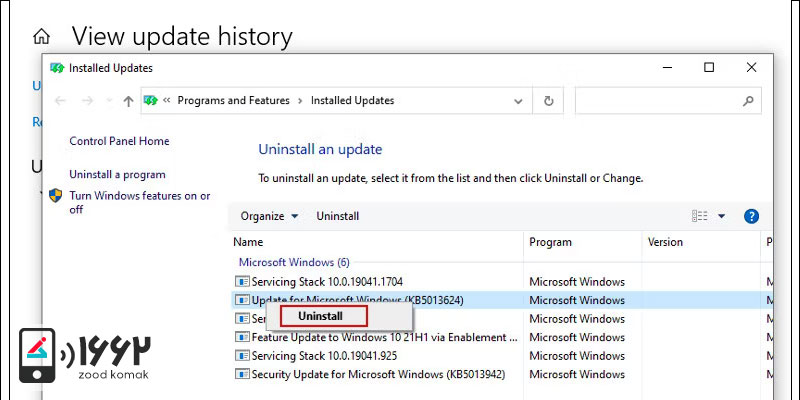Go up one level with the up arrow
This screenshot has height=400, width=800.
(x=128, y=101)
